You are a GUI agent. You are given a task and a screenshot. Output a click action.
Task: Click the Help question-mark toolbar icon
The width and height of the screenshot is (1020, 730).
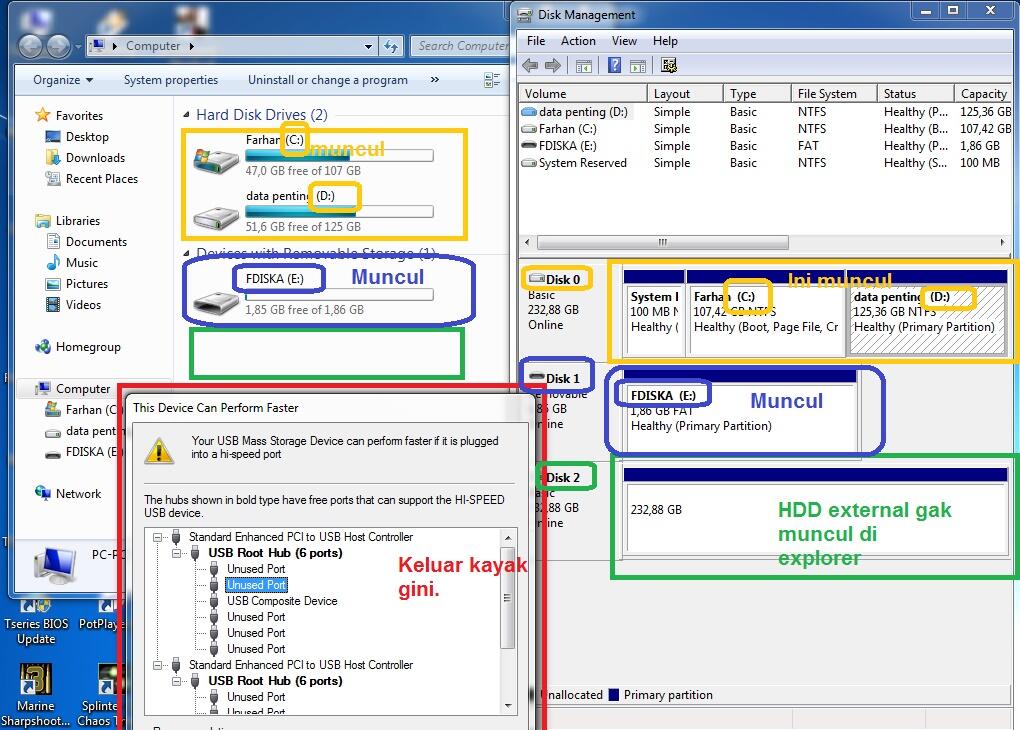tap(614, 65)
